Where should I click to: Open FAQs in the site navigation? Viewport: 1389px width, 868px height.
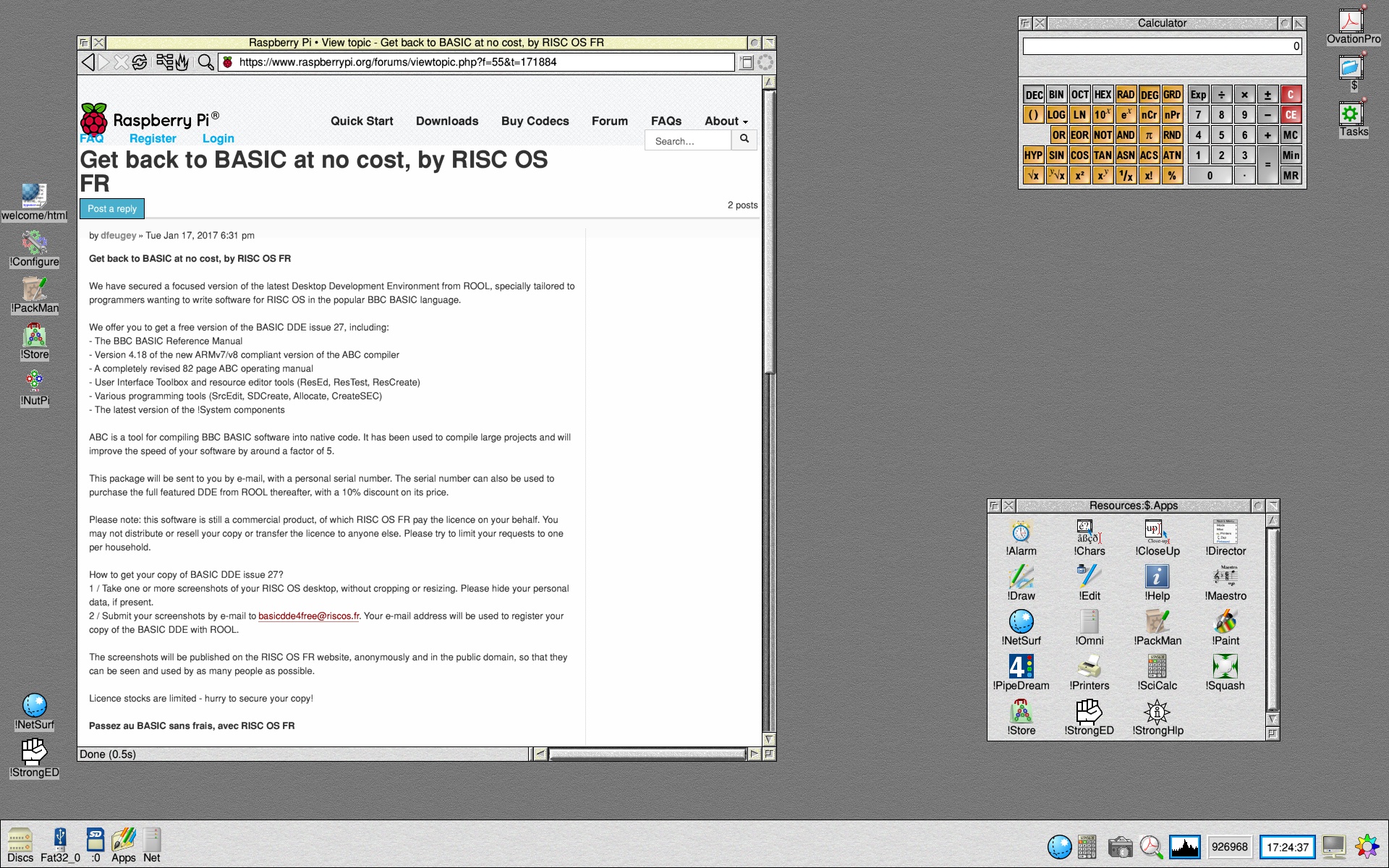click(666, 121)
